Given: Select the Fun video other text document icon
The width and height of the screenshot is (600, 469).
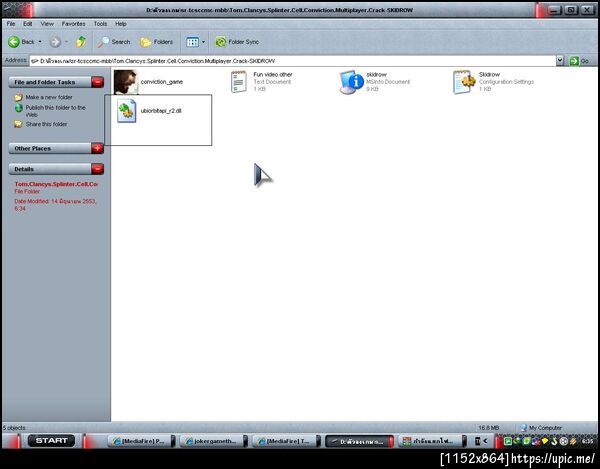Looking at the screenshot, I should point(239,81).
